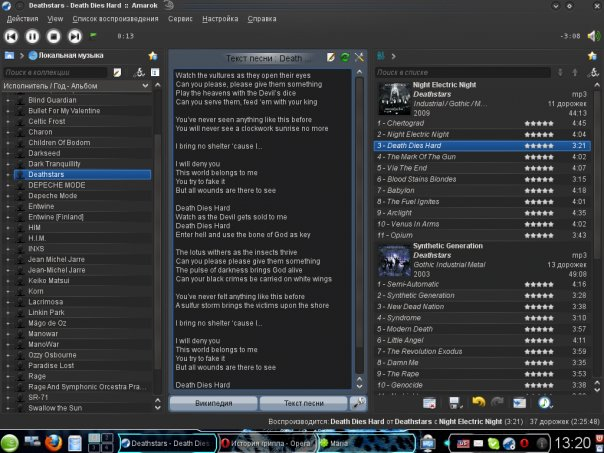The height and width of the screenshot is (453, 604).
Task: Open the Сервис menu
Action: click(x=180, y=18)
